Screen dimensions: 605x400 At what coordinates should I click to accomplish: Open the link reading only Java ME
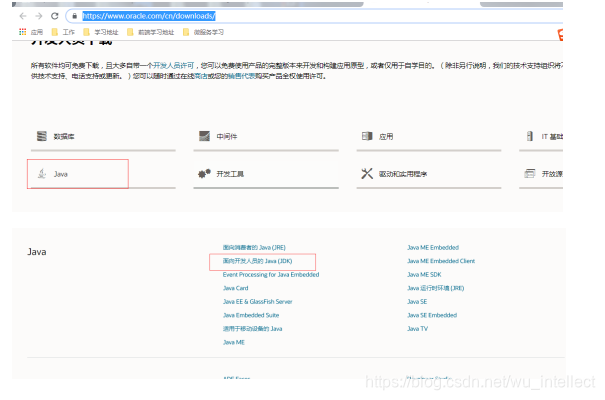[234, 342]
